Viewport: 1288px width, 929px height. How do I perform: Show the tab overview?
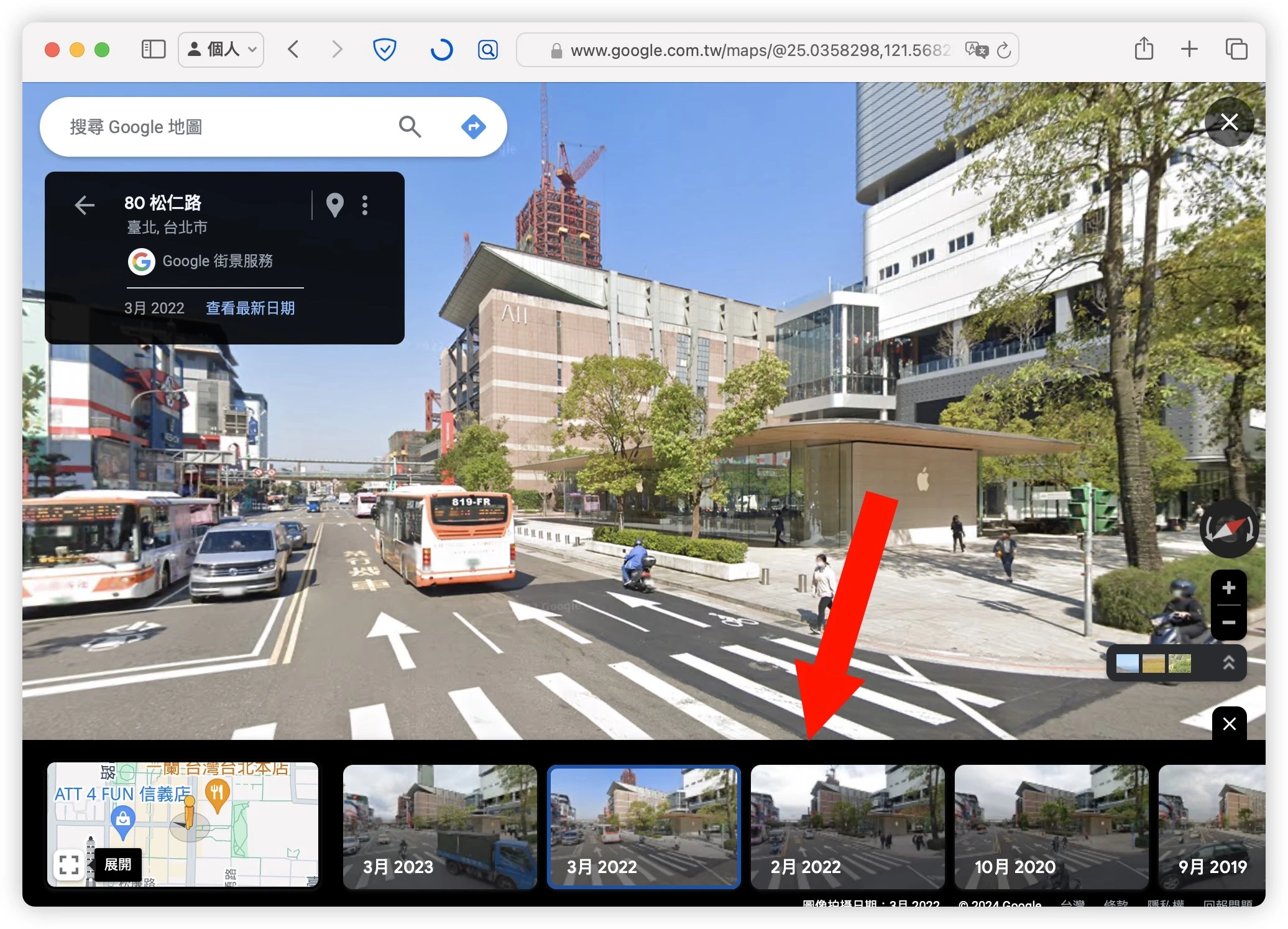point(1236,49)
